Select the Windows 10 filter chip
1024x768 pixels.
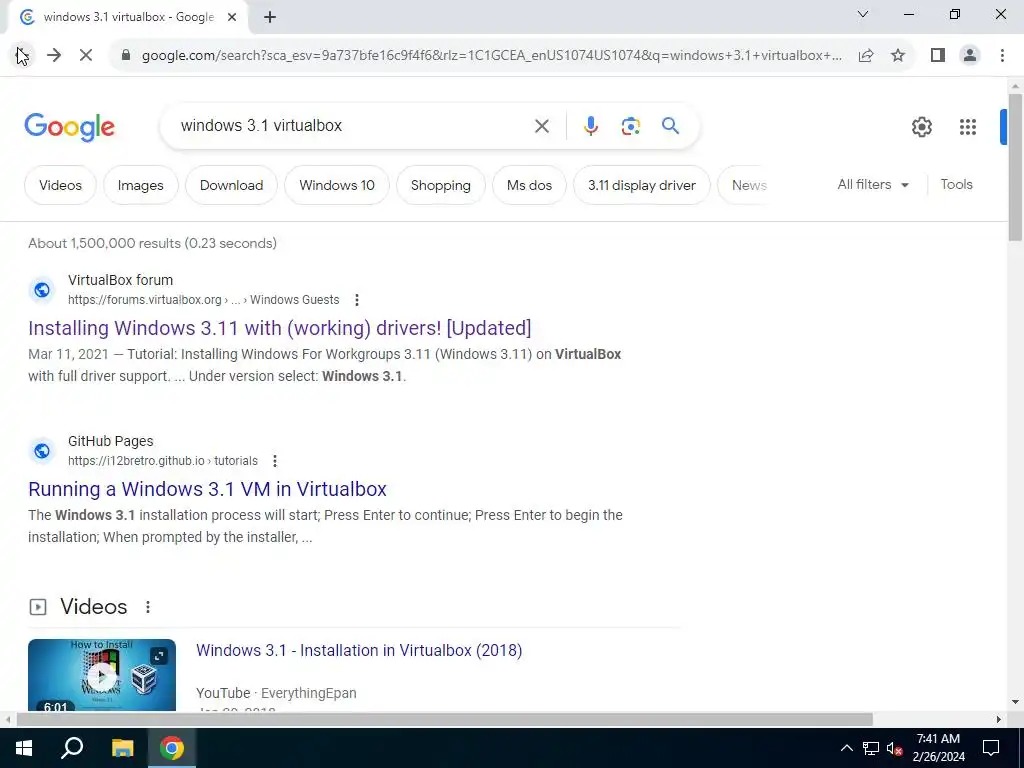click(x=337, y=185)
